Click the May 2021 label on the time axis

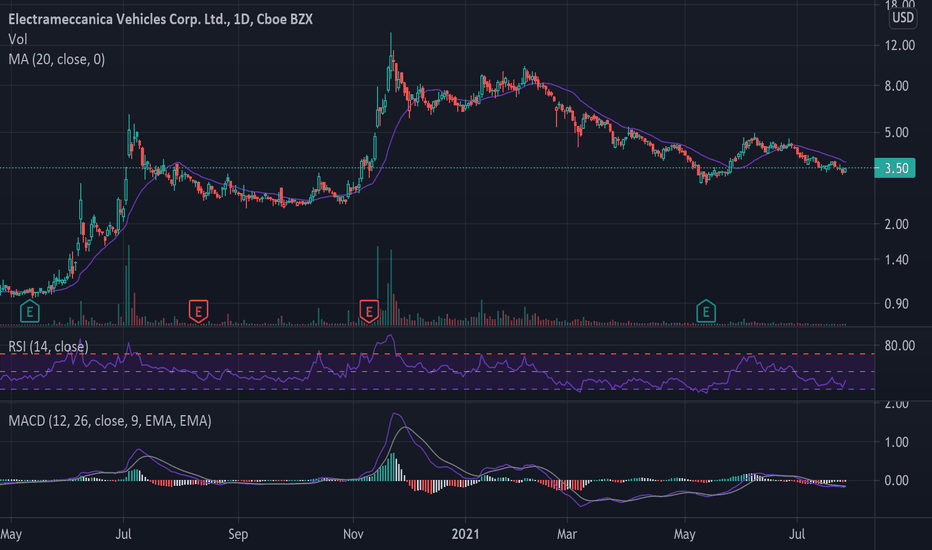pos(684,534)
